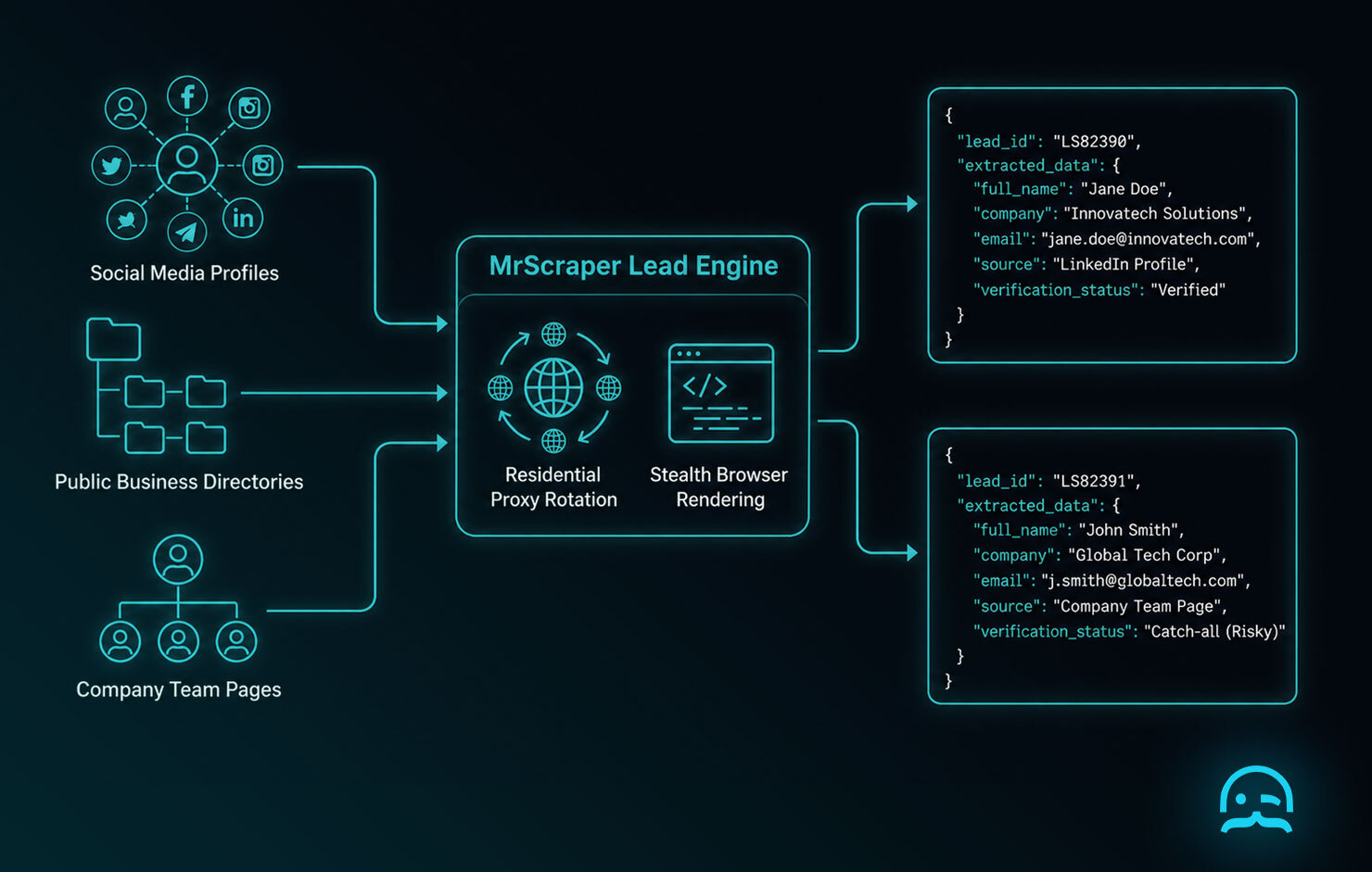Click the email "jane.doe@innovatech.com"
The height and width of the screenshot is (872, 1372).
[x=1148, y=239]
